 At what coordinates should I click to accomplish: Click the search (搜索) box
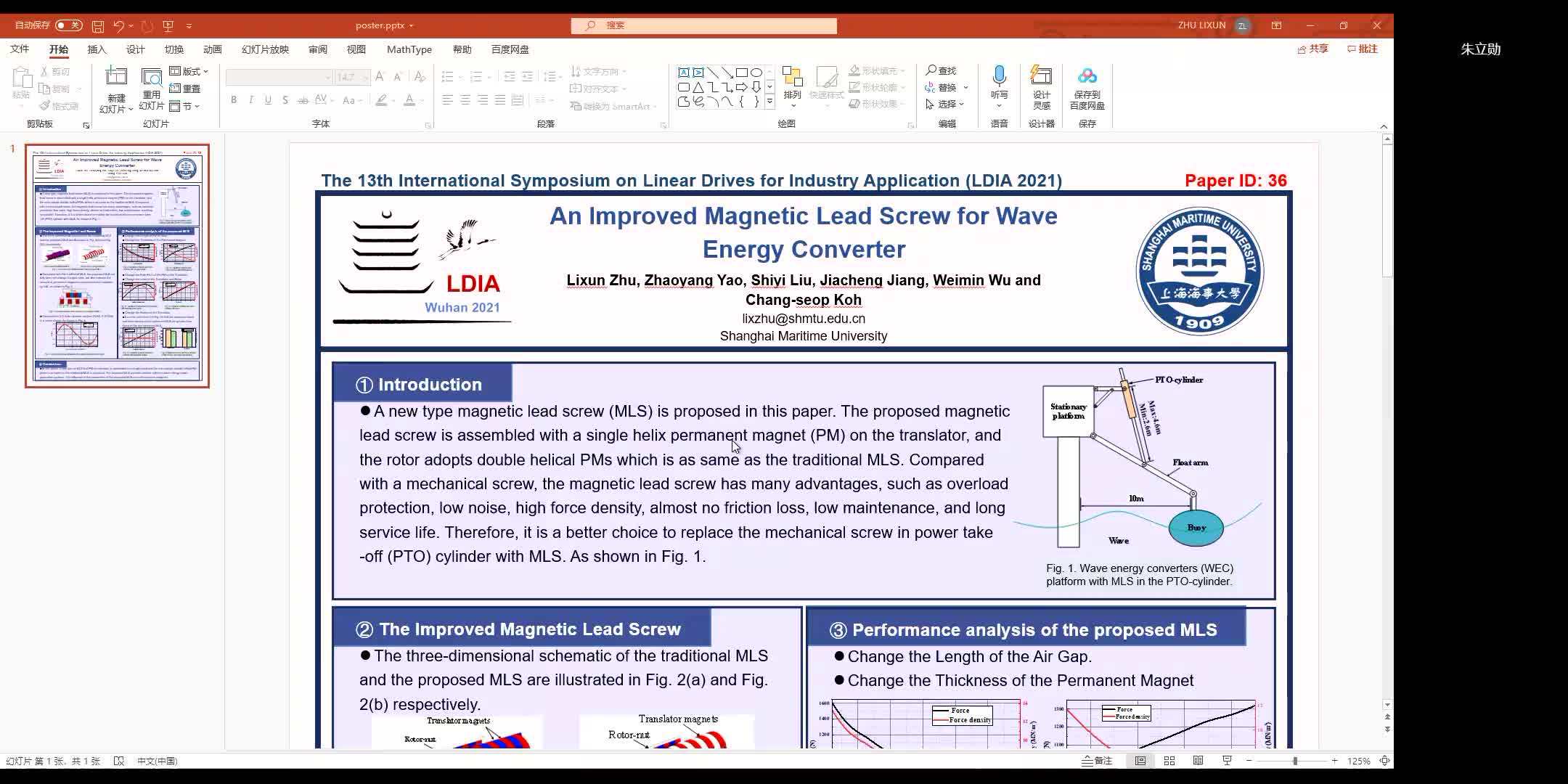[x=703, y=25]
